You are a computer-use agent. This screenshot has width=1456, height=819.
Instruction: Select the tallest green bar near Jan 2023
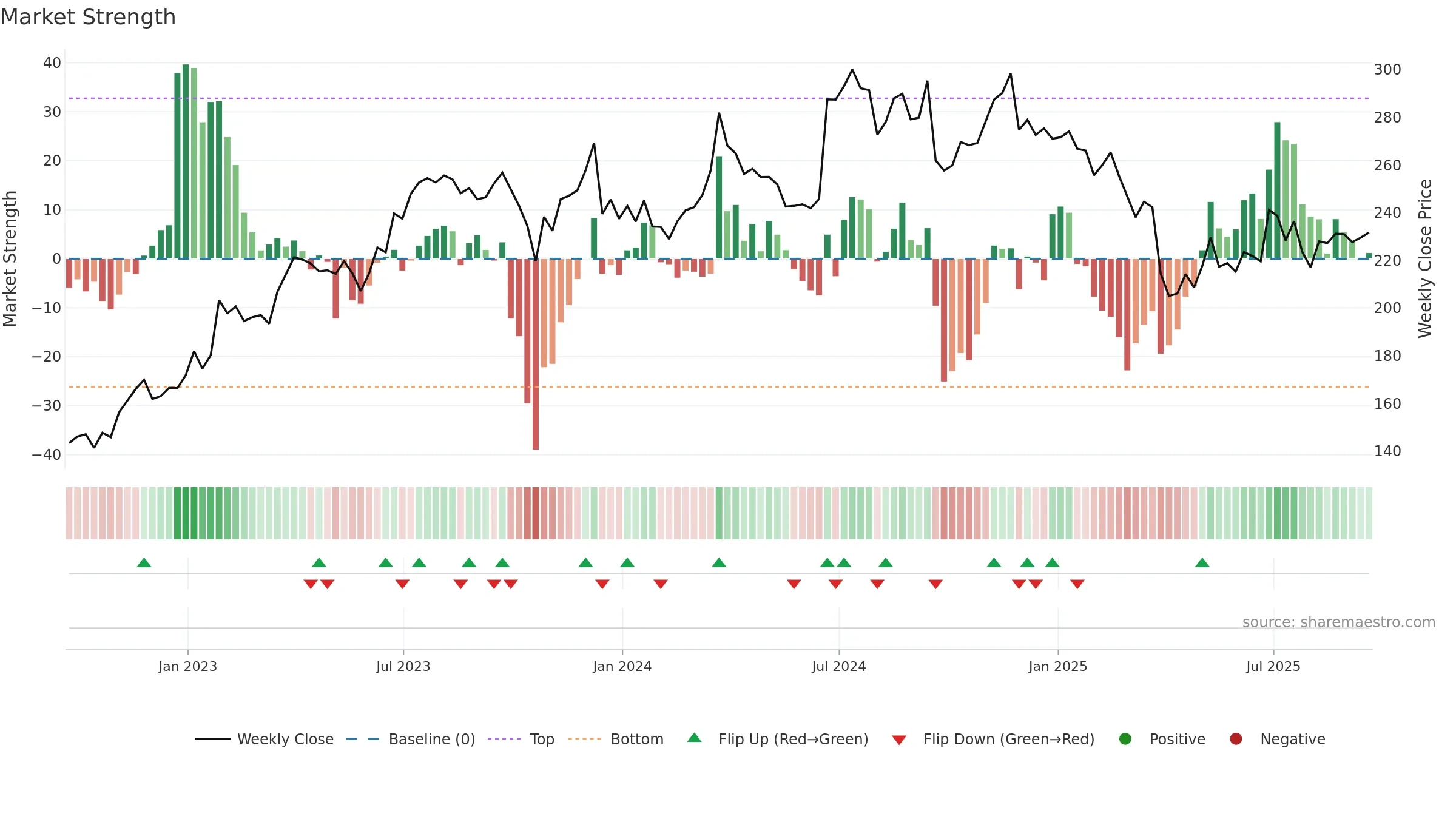coord(186,161)
